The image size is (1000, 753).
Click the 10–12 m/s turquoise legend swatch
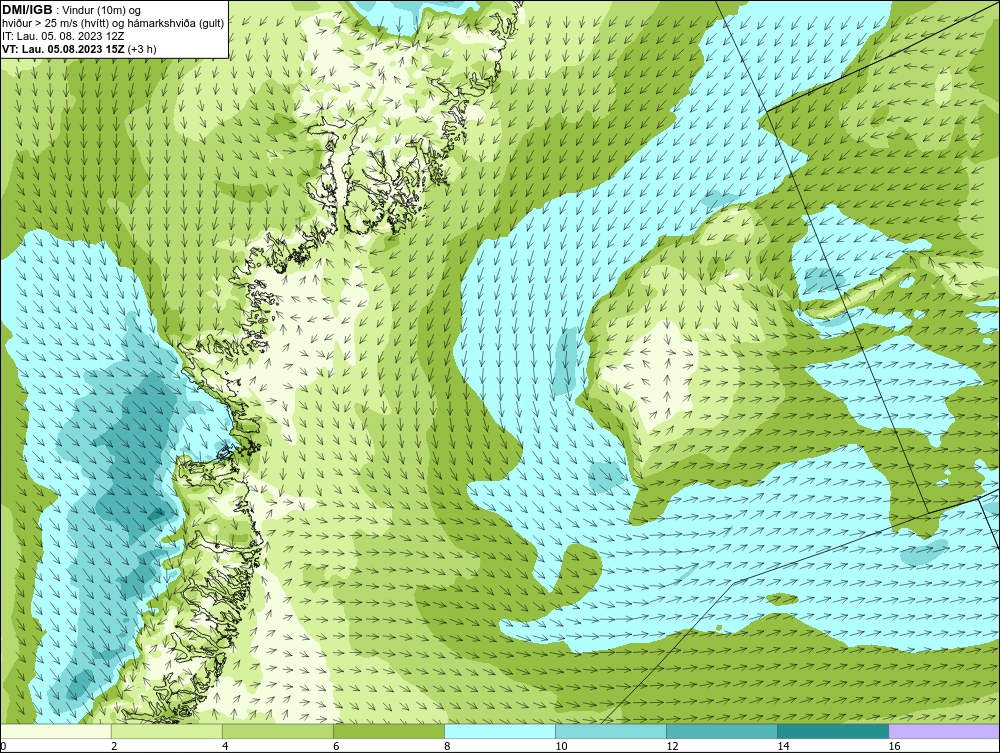click(611, 731)
